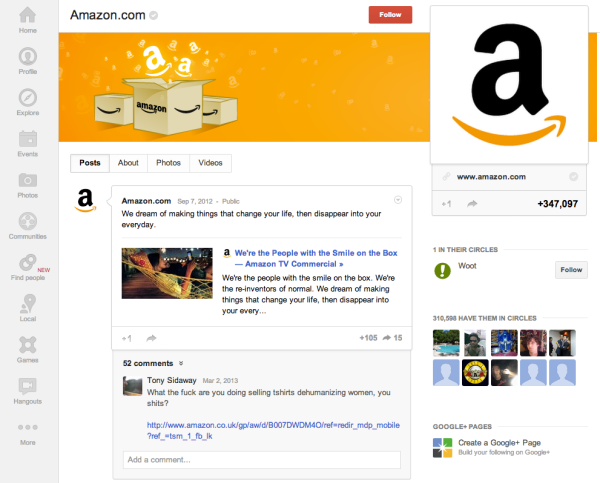Click the red Follow button
The height and width of the screenshot is (483, 600).
pos(390,15)
